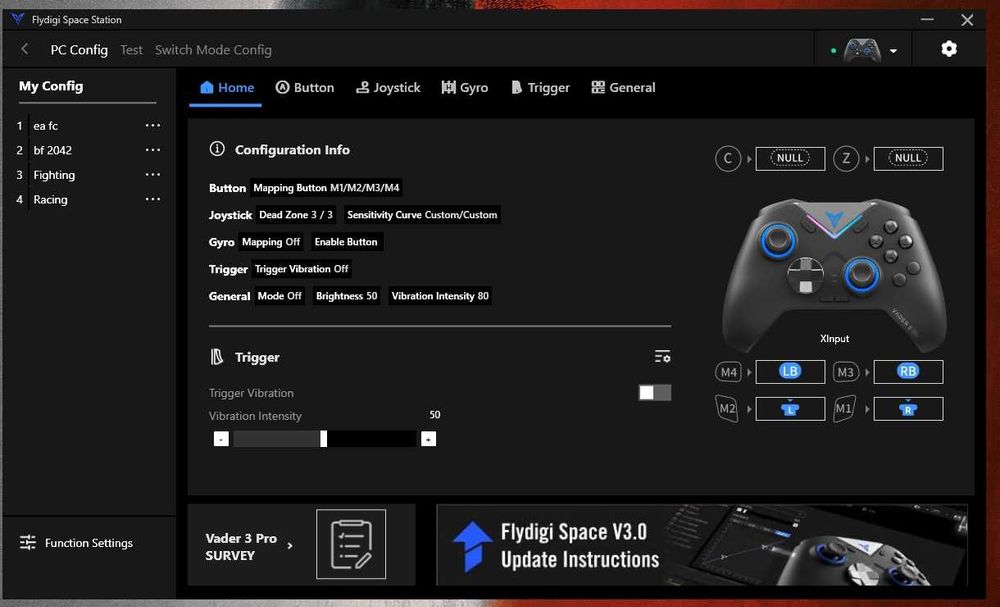Select the Home tab

click(x=227, y=87)
